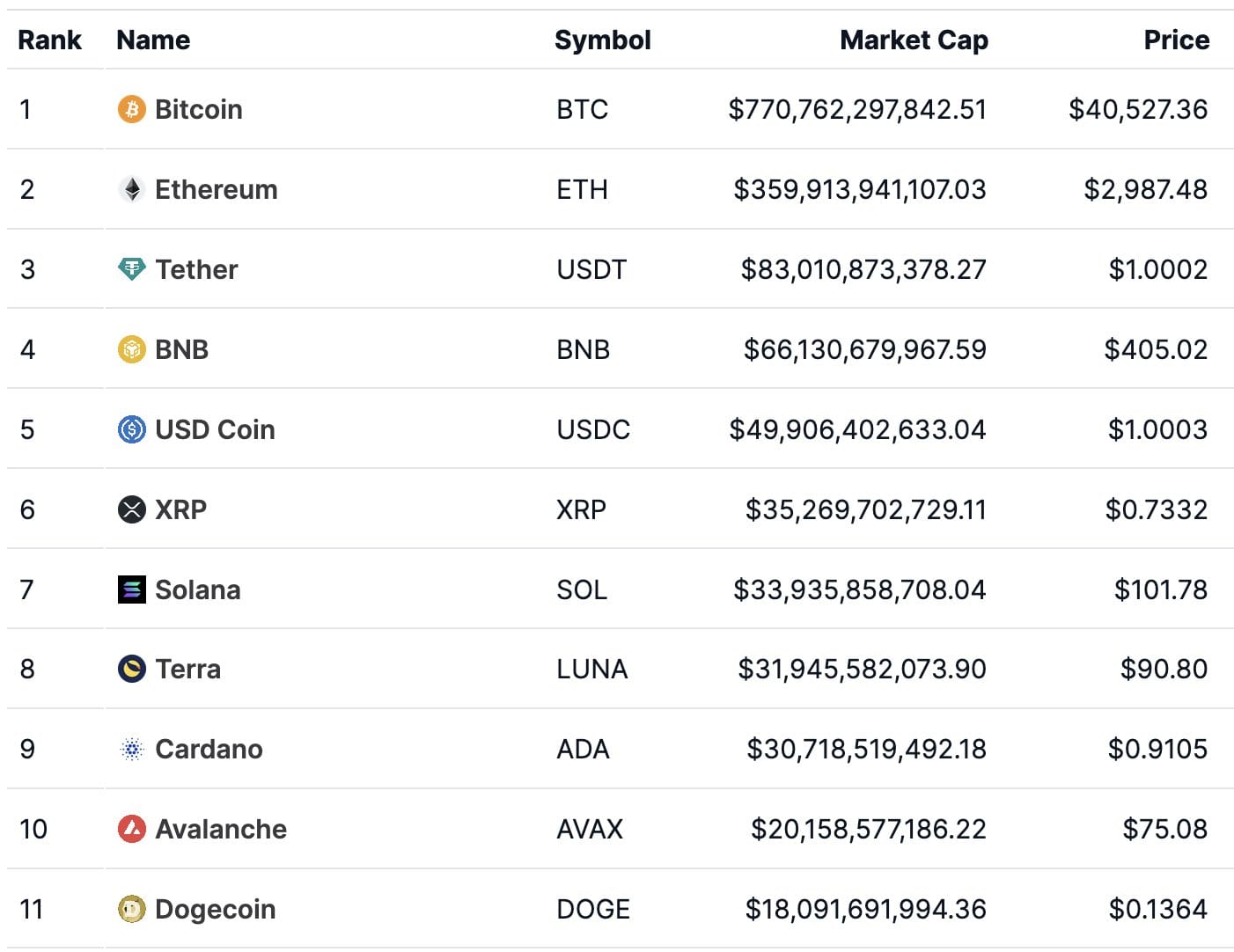Click the blue USD Coin icon

pyautogui.click(x=131, y=429)
